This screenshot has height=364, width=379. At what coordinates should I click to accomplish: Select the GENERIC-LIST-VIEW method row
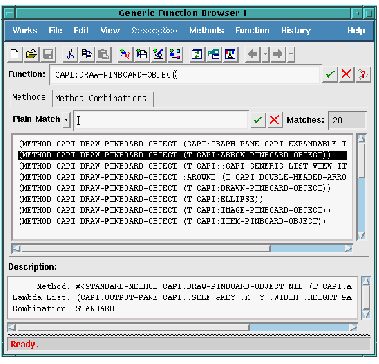pyautogui.click(x=183, y=166)
